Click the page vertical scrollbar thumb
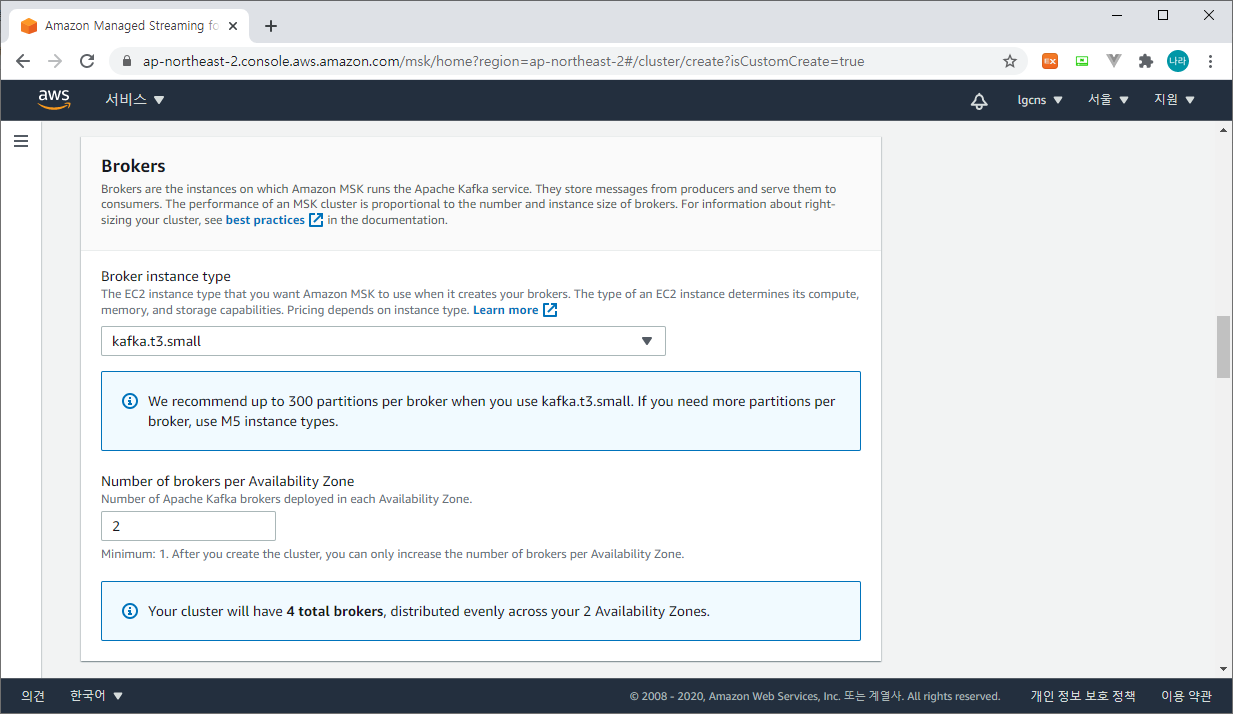The width and height of the screenshot is (1233, 714). [x=1224, y=346]
